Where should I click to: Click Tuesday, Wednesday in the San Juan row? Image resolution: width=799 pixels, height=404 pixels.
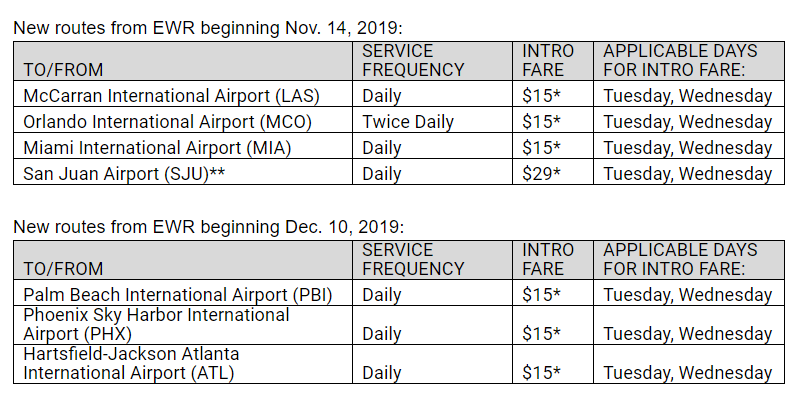(x=687, y=173)
